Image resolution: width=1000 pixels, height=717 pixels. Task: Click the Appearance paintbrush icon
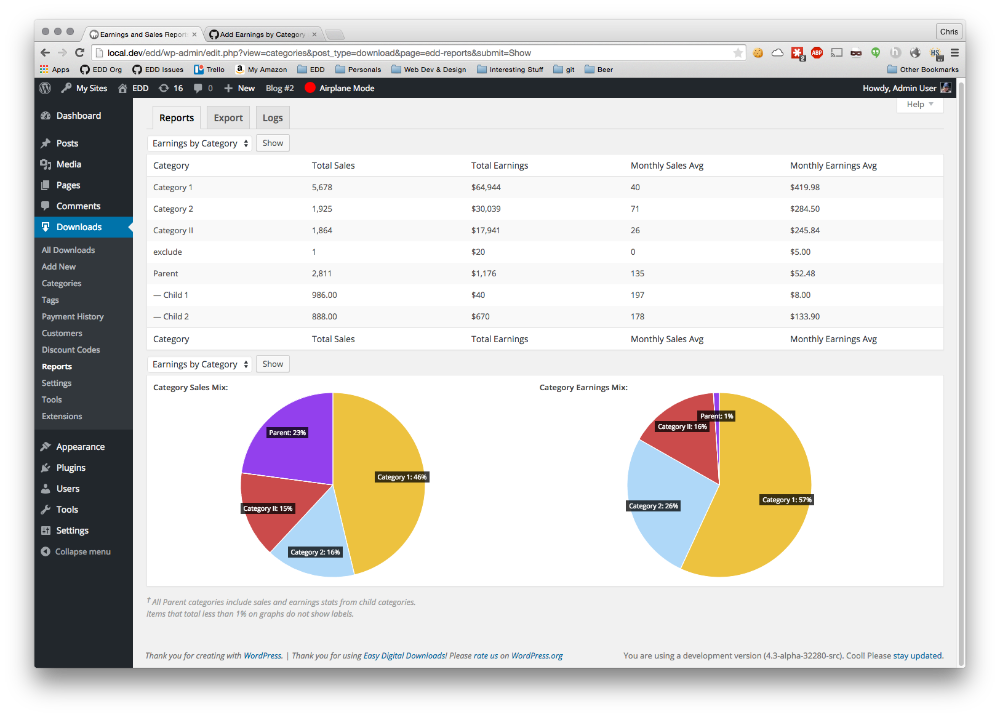pyautogui.click(x=45, y=447)
